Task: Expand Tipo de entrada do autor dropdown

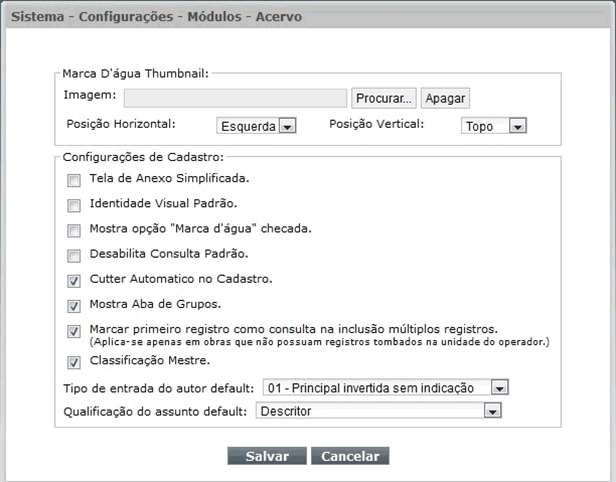Action: tap(386, 388)
